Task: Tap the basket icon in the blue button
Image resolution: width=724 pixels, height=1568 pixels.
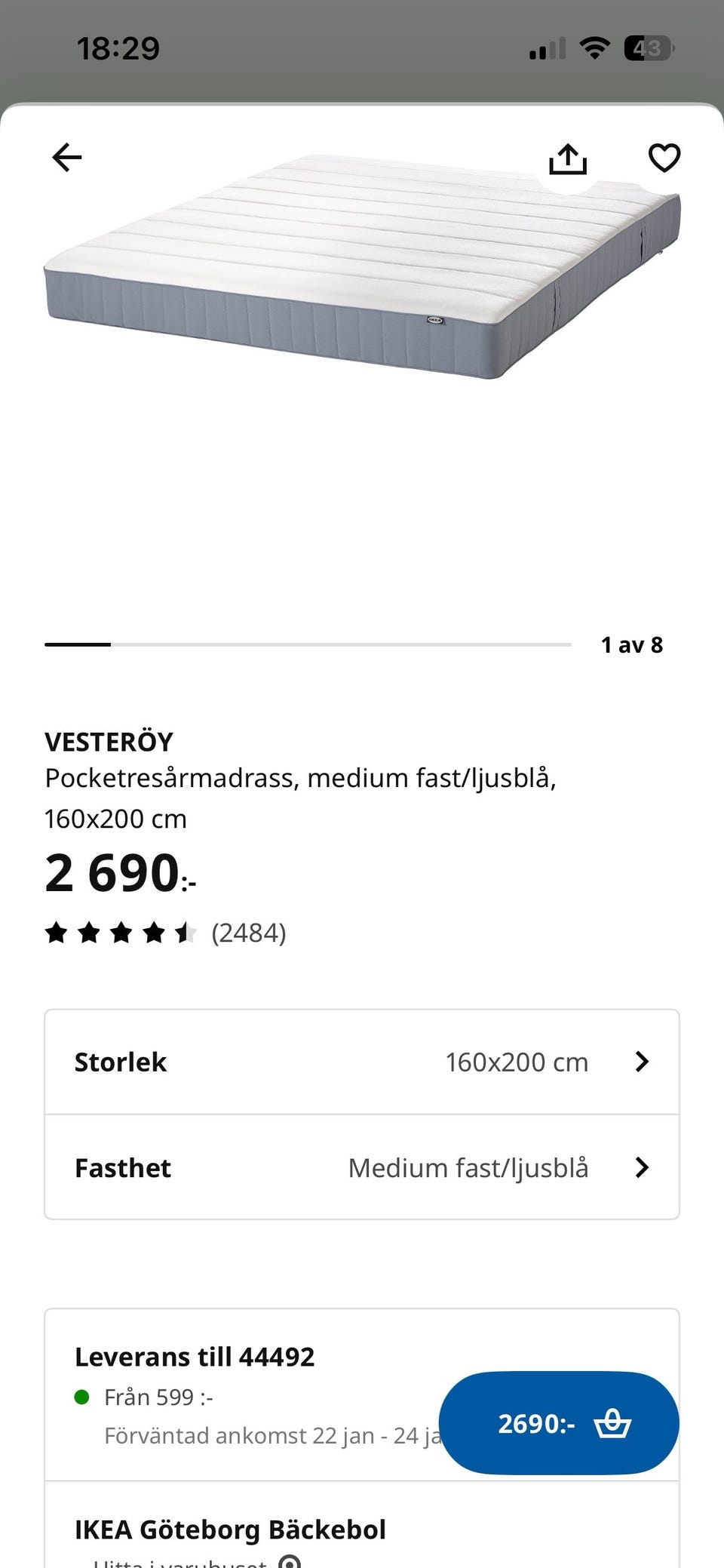Action: click(x=612, y=1424)
